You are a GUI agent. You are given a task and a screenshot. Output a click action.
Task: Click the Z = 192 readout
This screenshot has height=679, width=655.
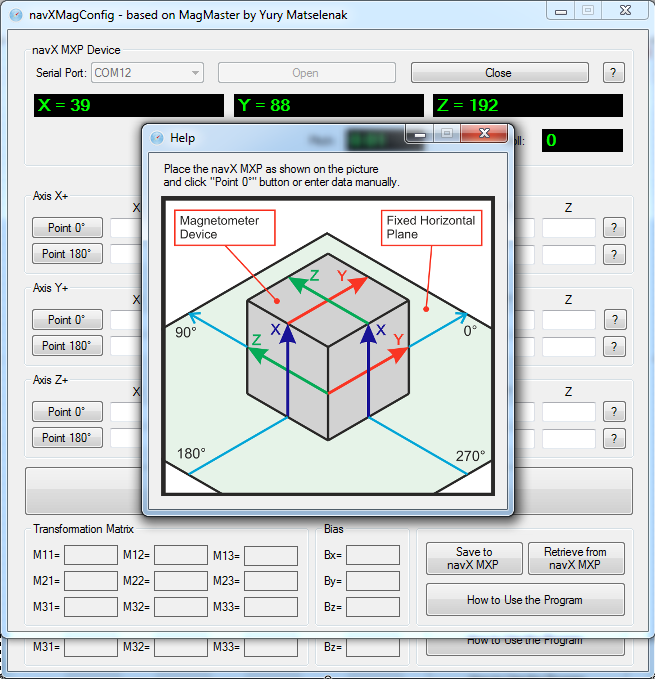pyautogui.click(x=528, y=105)
